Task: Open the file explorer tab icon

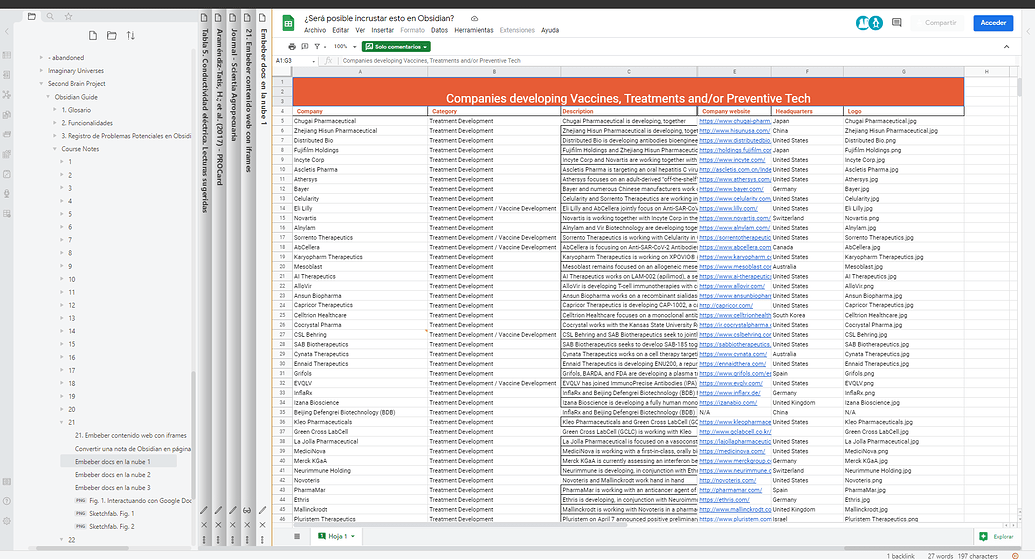Action: (31, 16)
